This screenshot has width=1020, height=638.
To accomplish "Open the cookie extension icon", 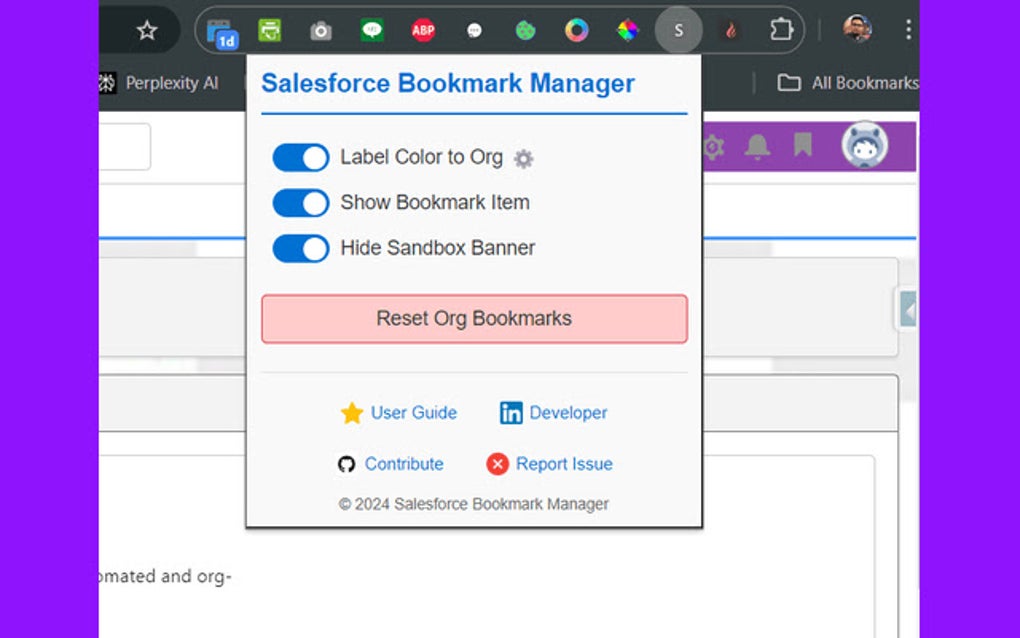I will 525,30.
